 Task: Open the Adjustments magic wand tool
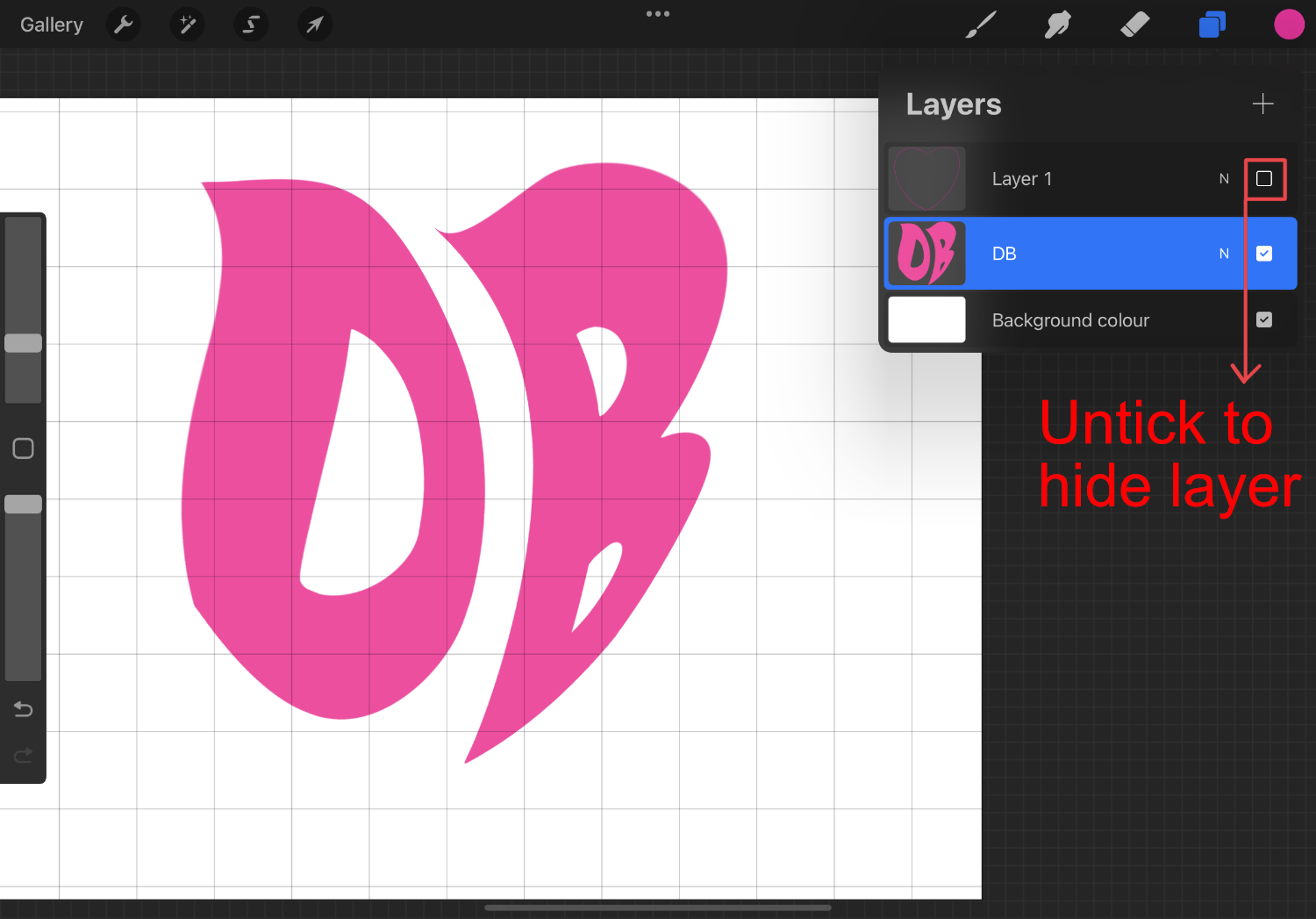[x=187, y=25]
